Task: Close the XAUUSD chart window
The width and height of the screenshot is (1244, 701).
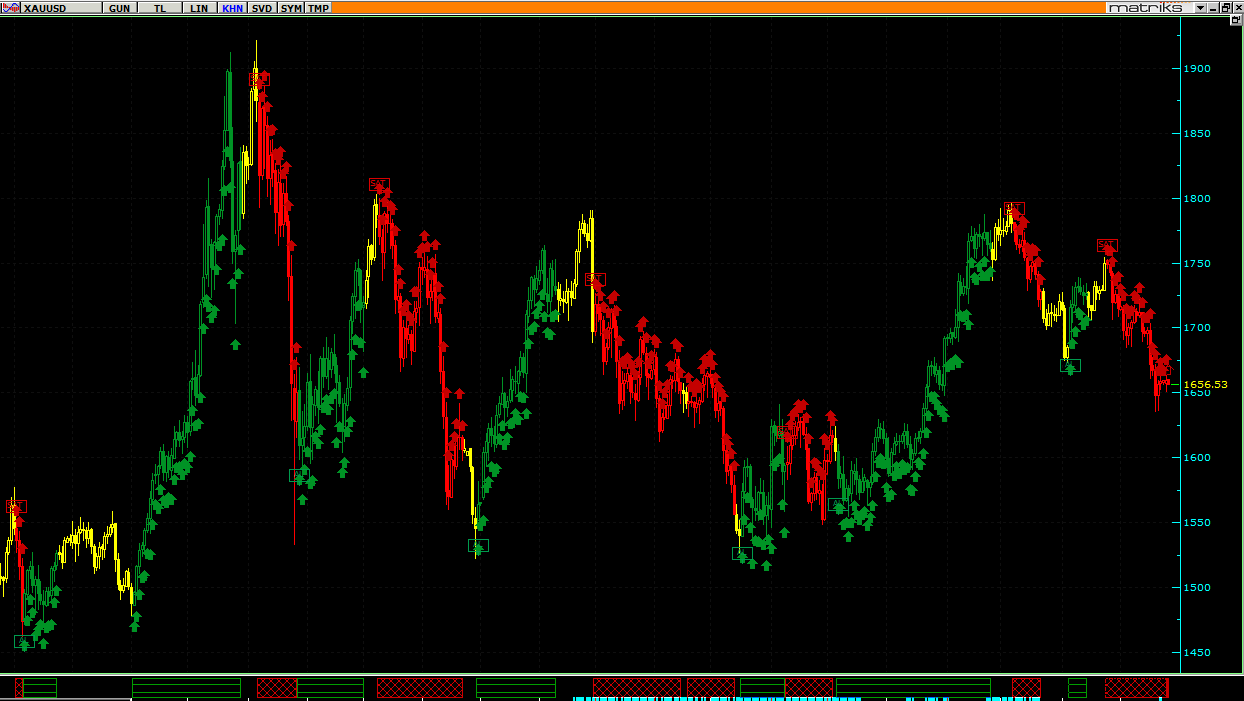Action: [x=1237, y=7]
